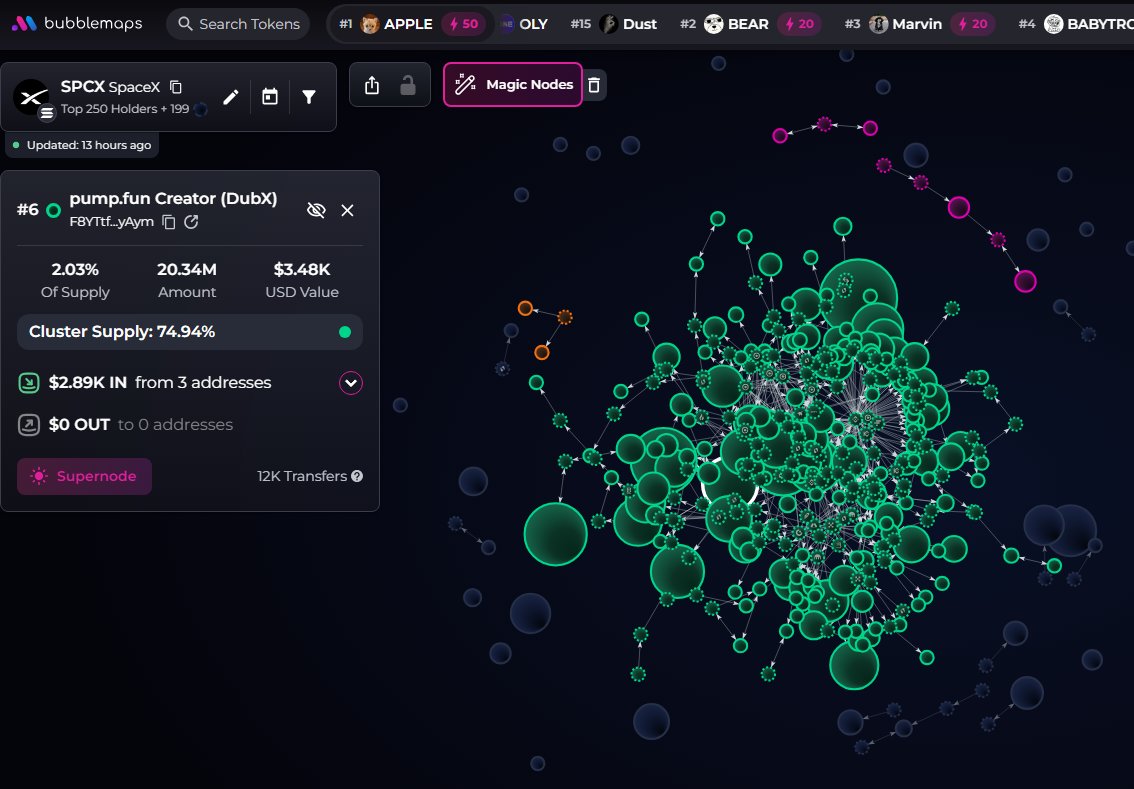Click the Top 250 Holders + 199 text
This screenshot has width=1134, height=789.
[x=125, y=108]
